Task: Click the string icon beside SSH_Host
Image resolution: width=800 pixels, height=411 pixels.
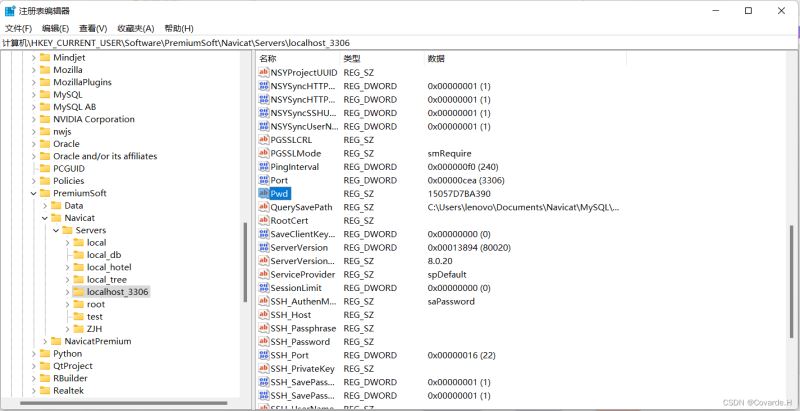Action: [x=264, y=315]
